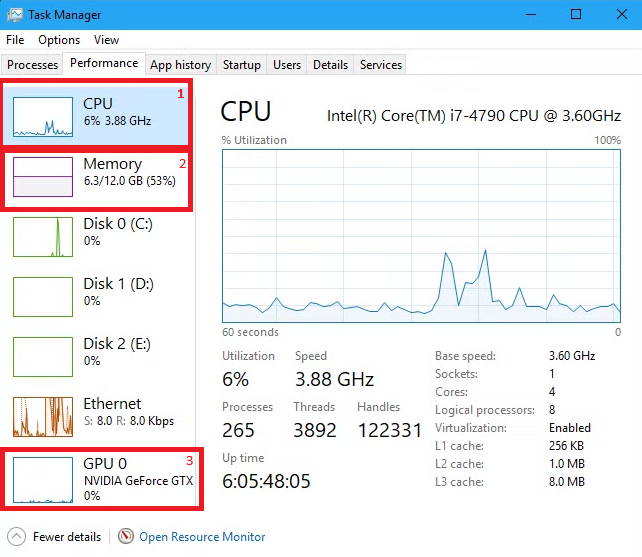Screen dimensions: 642x557
Task: Select the Performance tab
Action: click(104, 63)
